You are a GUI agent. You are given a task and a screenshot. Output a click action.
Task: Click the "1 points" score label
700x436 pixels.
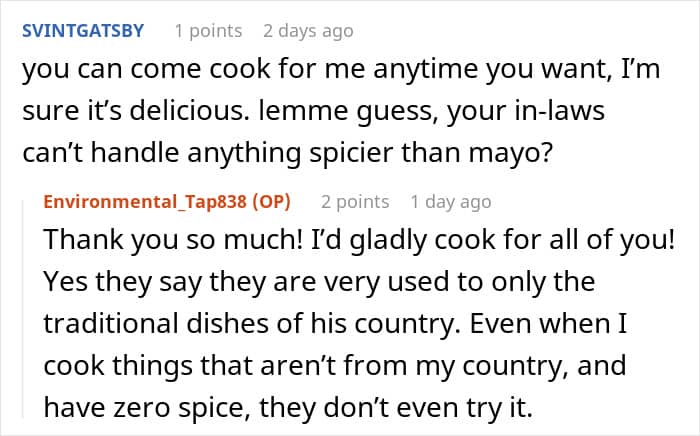208,31
